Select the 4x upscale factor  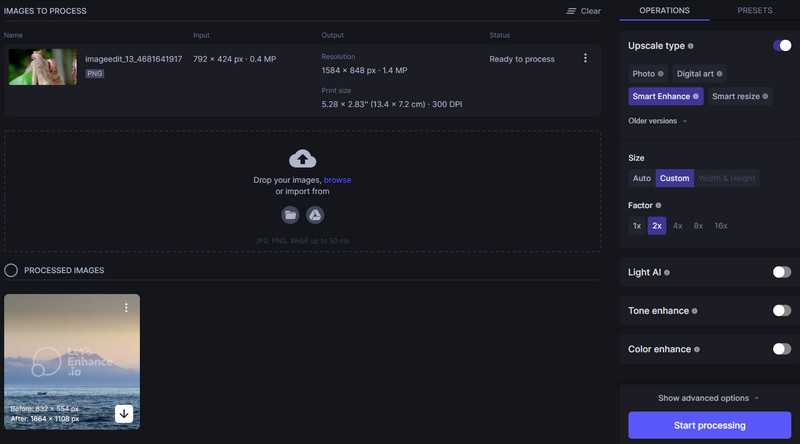point(677,226)
